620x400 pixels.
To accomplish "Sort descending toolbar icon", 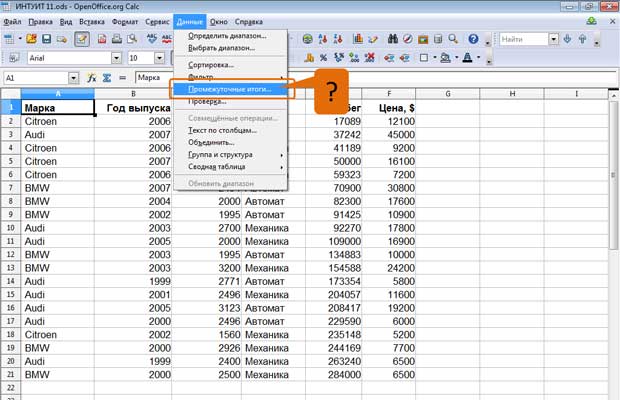I will (338, 39).
